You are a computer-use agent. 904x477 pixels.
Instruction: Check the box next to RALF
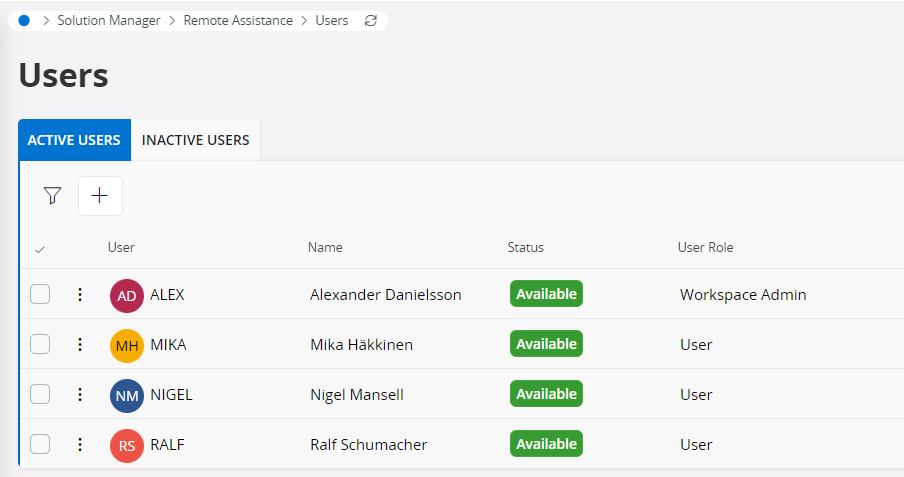40,444
